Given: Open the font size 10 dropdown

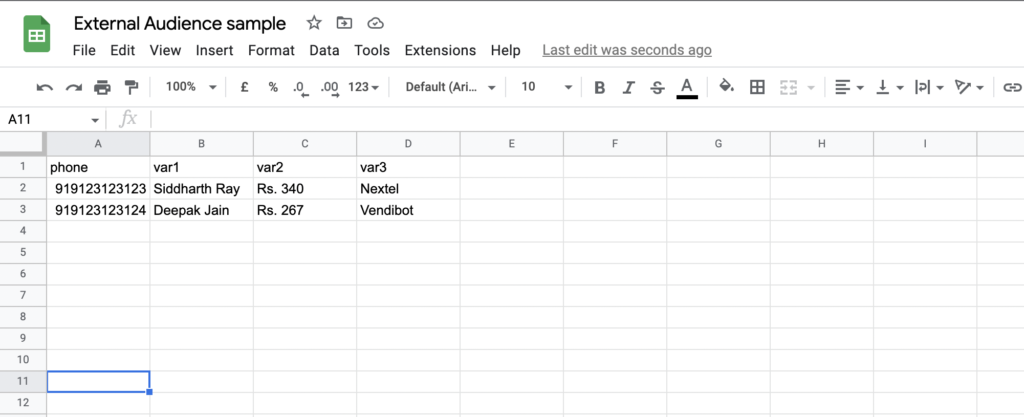Looking at the screenshot, I should 547,87.
